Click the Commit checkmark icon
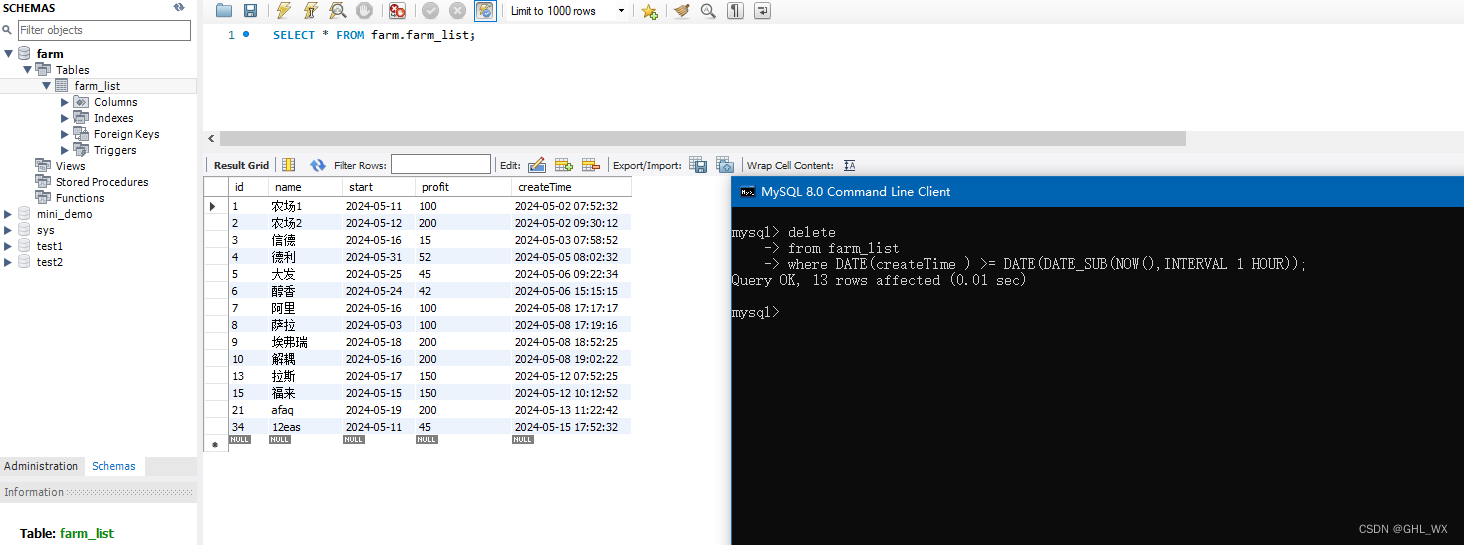The width and height of the screenshot is (1464, 545). [430, 11]
